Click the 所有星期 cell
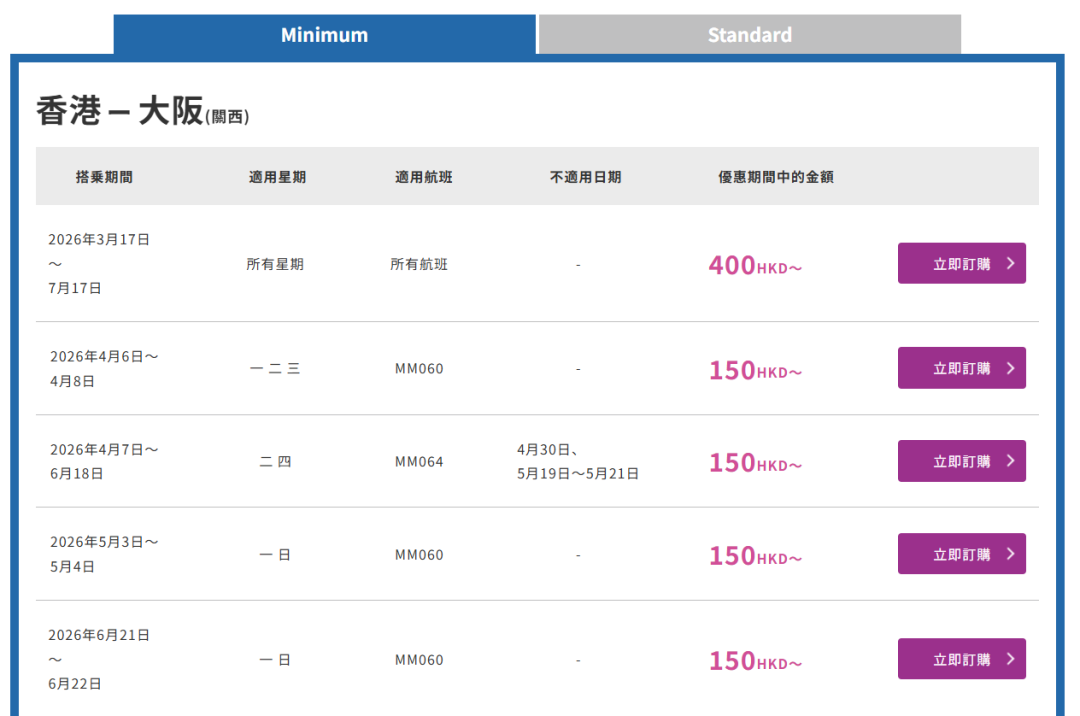1080x716 pixels. click(x=275, y=264)
